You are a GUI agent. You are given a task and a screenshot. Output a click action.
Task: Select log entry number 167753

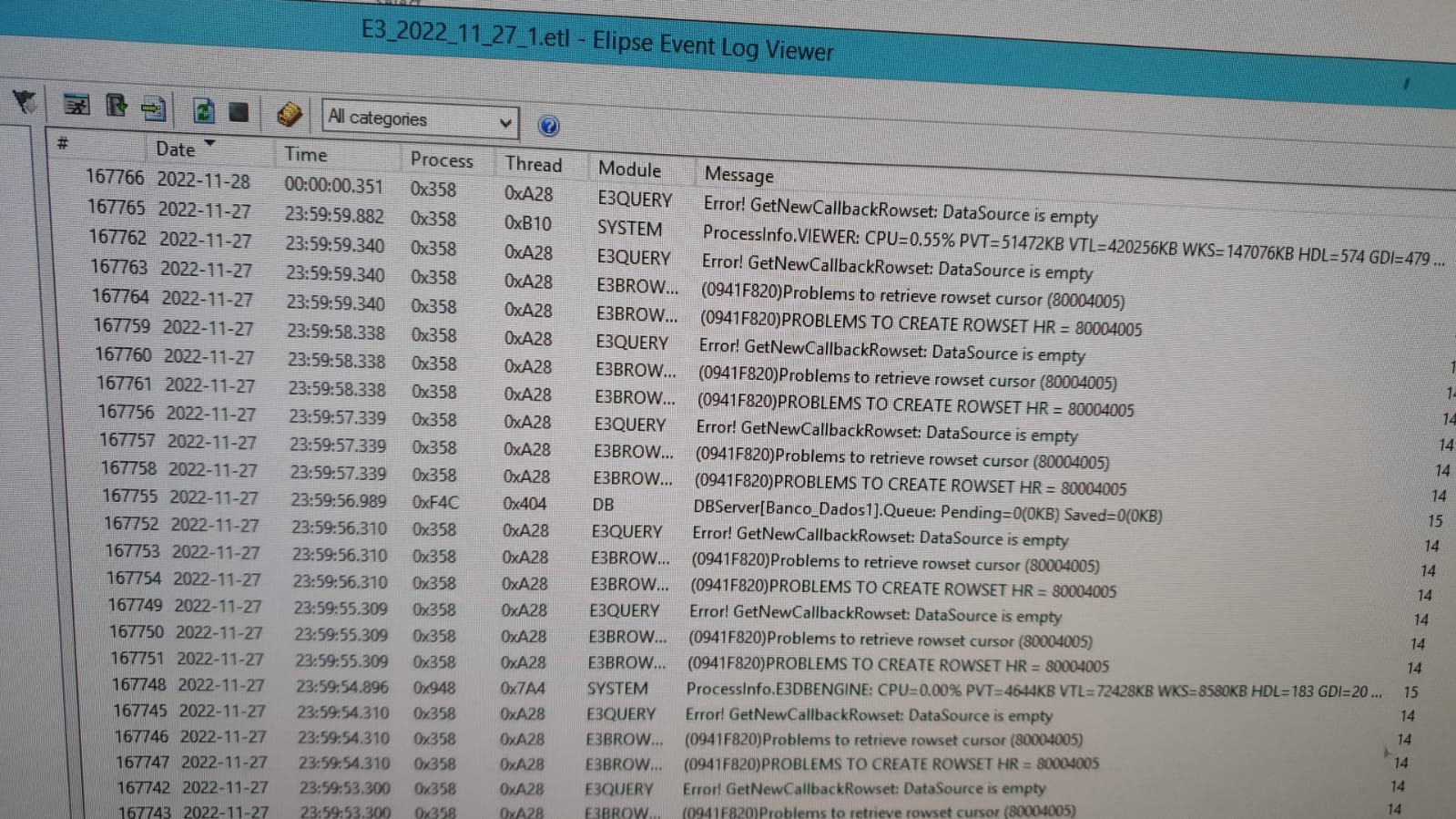[133, 550]
